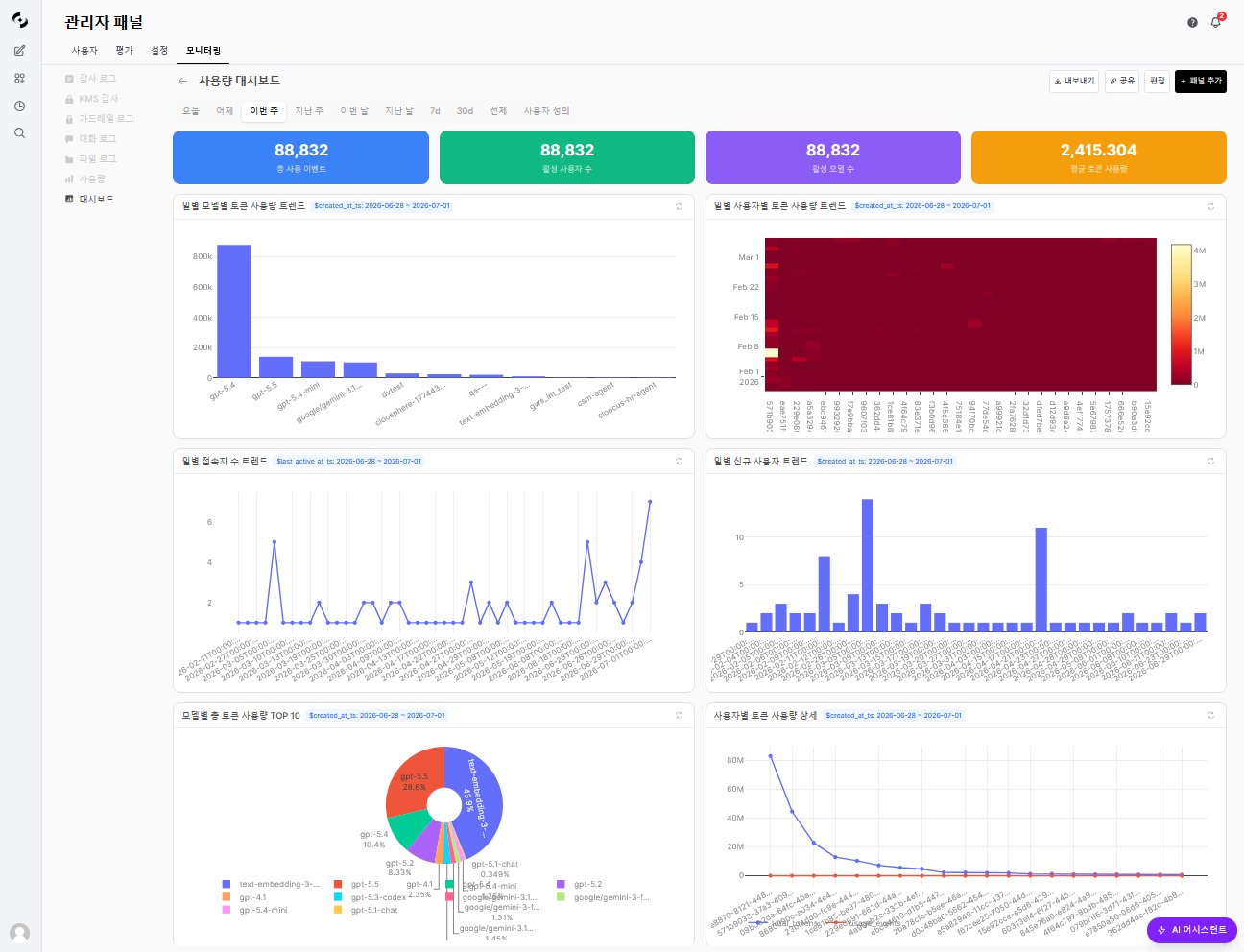The height and width of the screenshot is (952, 1244).
Task: Open the AI 어시스턴트 button
Action: [x=1192, y=930]
